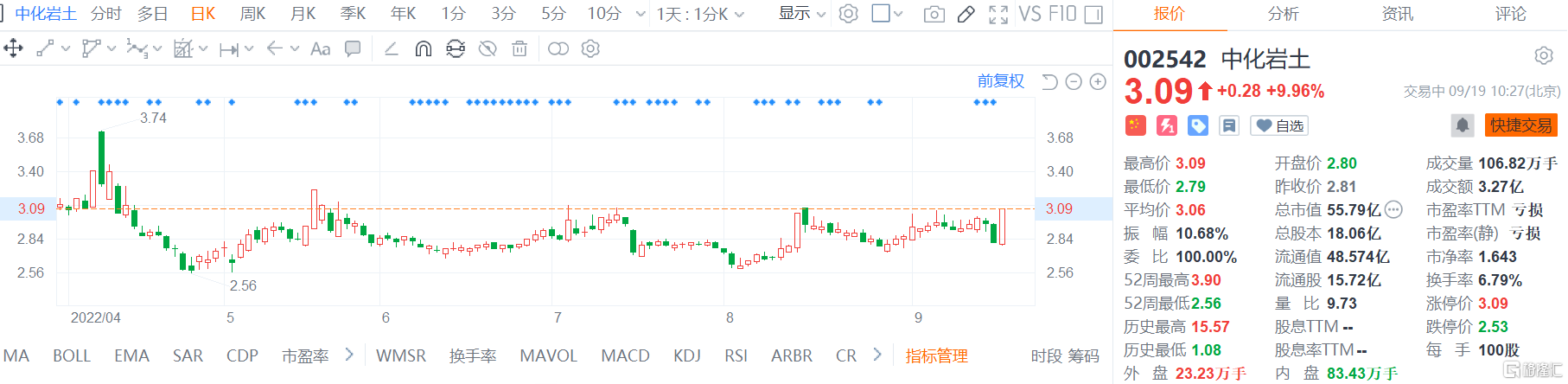Click the 快捷交易 quick trade button
This screenshot has width=1568, height=384.
pyautogui.click(x=1521, y=125)
